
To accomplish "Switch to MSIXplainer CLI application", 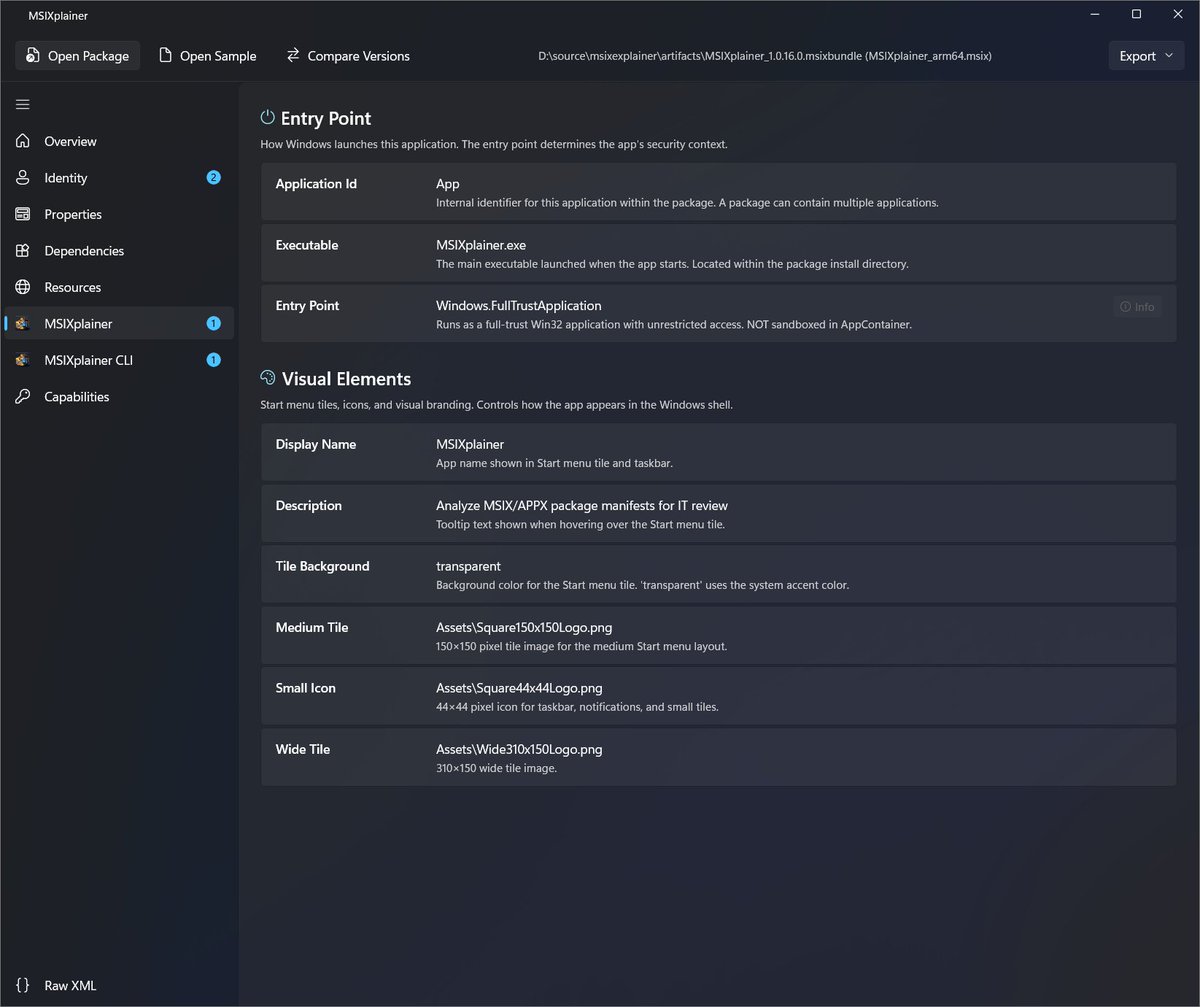I will (x=119, y=360).
